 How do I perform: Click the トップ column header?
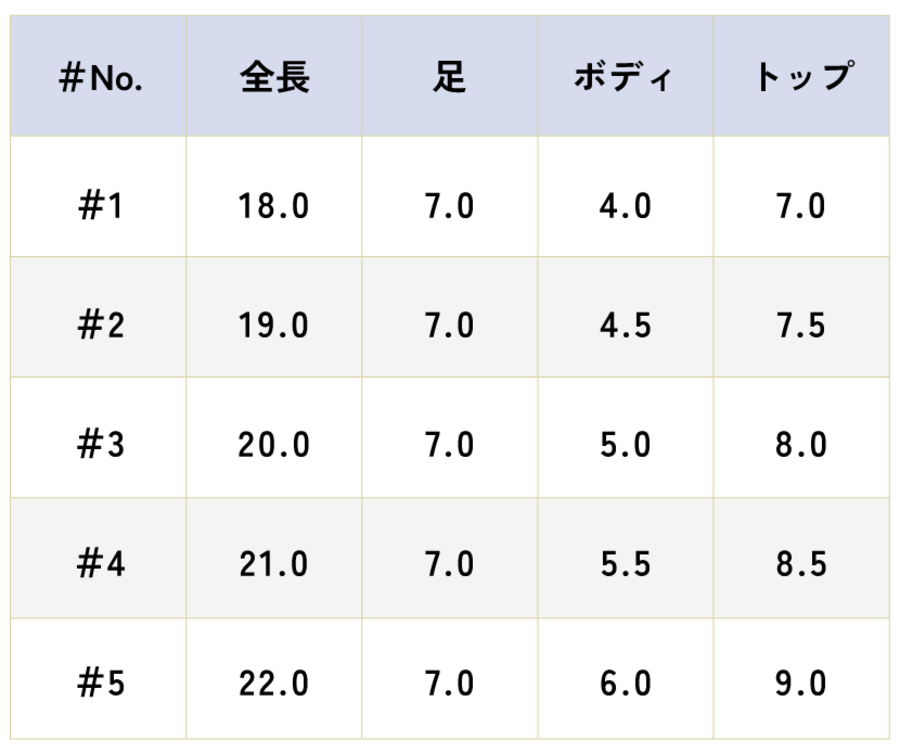tap(801, 76)
